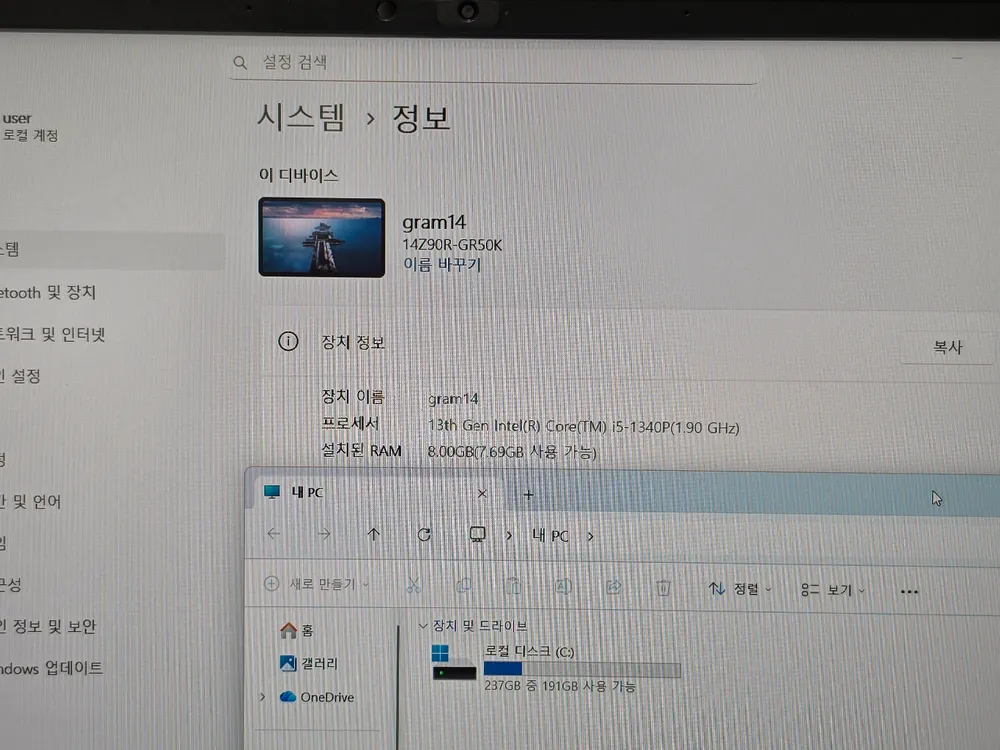Click 내 PC in the Explorer address bar
Screen dimensions: 1000x750
pos(550,536)
